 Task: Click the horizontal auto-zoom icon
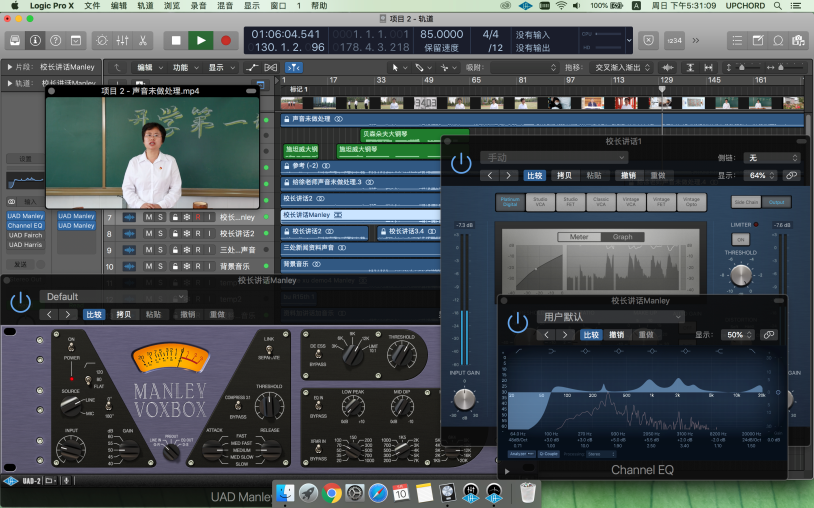tap(708, 67)
